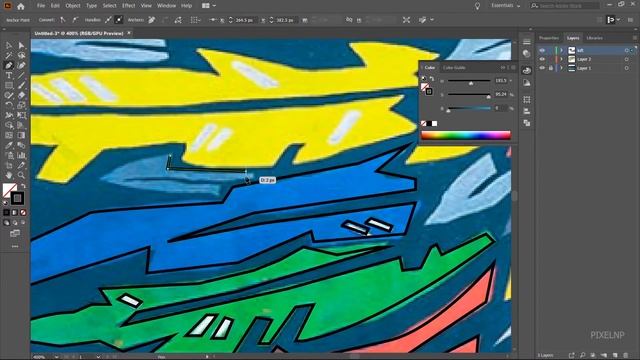This screenshot has width=640, height=360.
Task: Switch to the Color Guide tab
Action: pos(454,68)
